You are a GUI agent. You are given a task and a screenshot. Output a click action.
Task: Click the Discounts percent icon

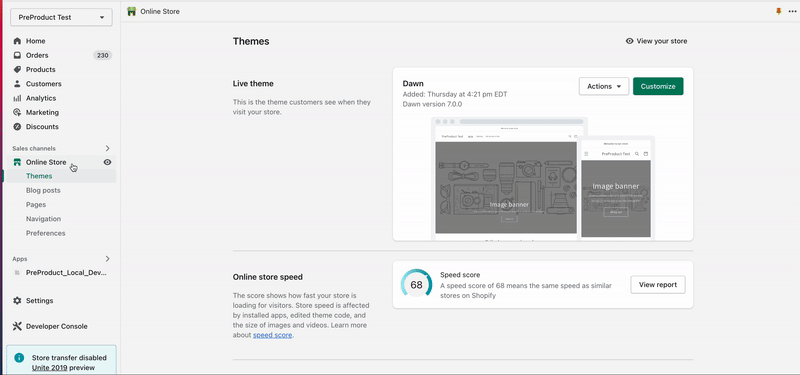coord(17,127)
